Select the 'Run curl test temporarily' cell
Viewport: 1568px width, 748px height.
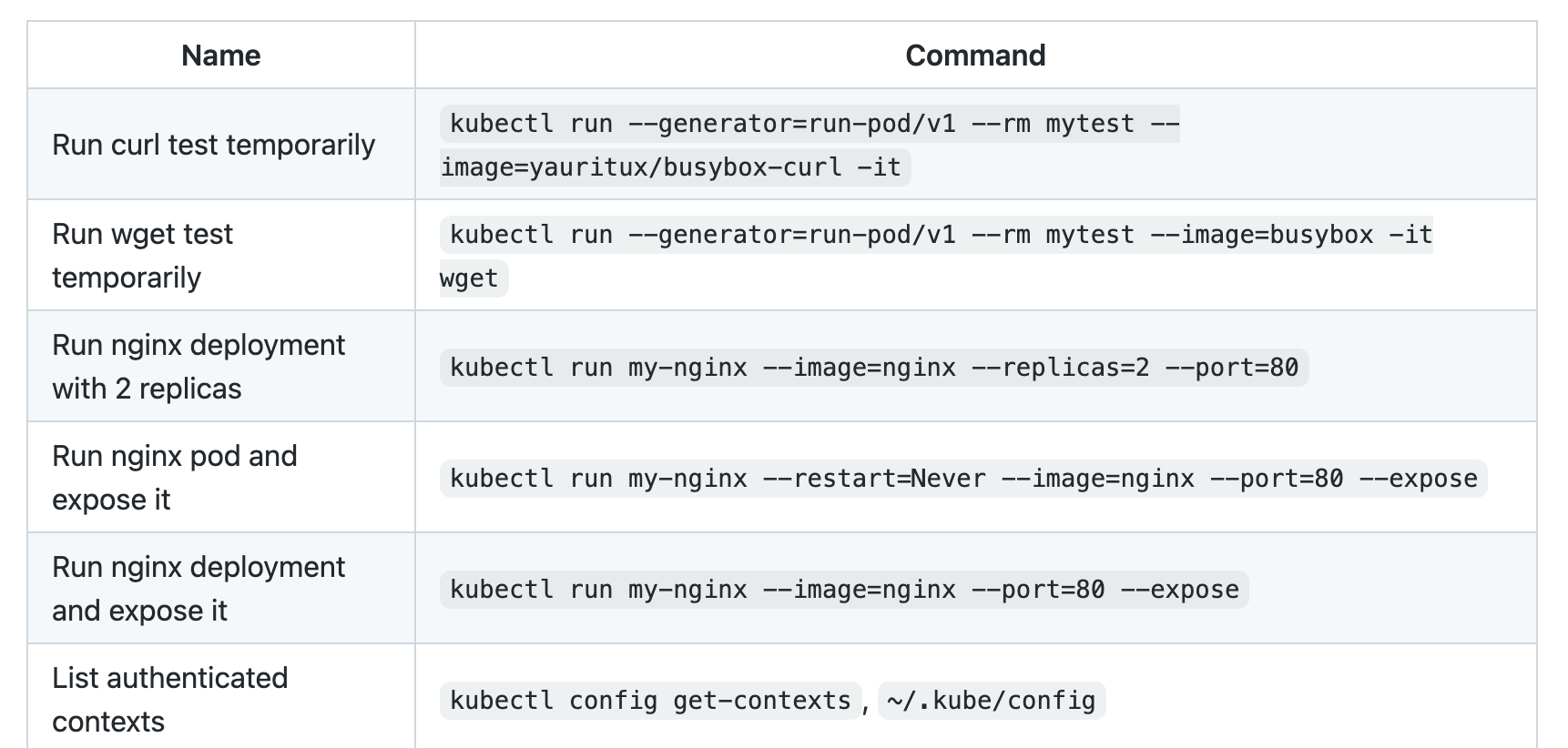pos(221,145)
